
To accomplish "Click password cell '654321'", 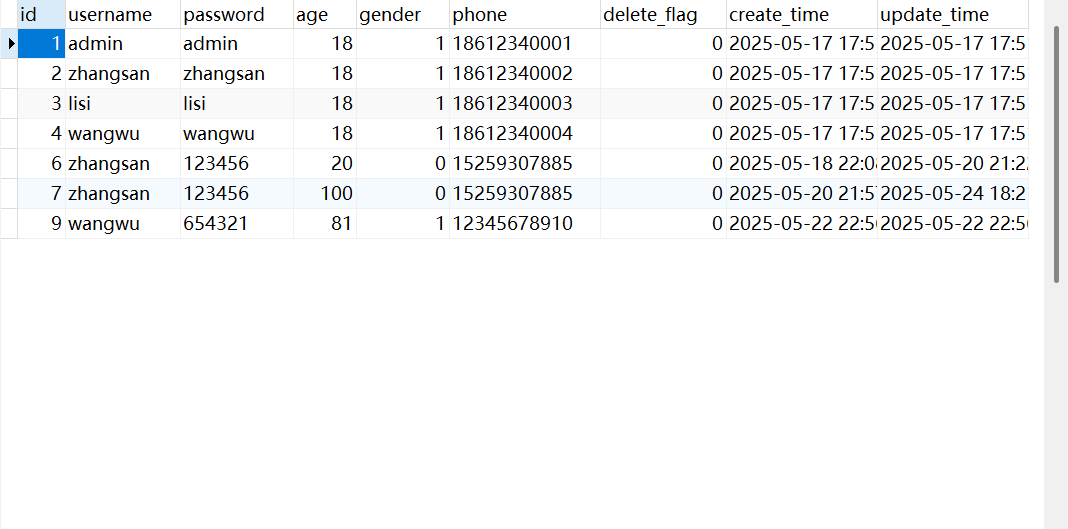I will click(236, 223).
